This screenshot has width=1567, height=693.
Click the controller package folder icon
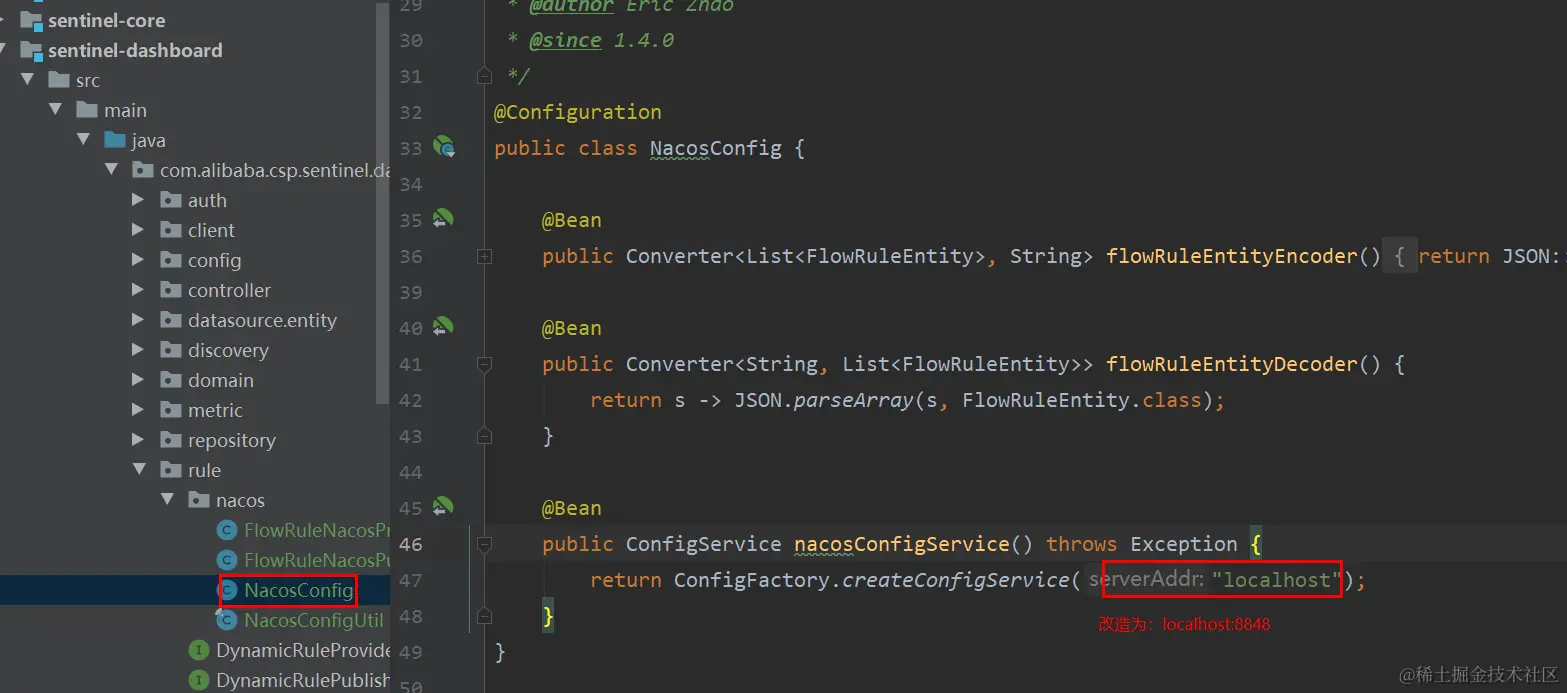[x=171, y=290]
